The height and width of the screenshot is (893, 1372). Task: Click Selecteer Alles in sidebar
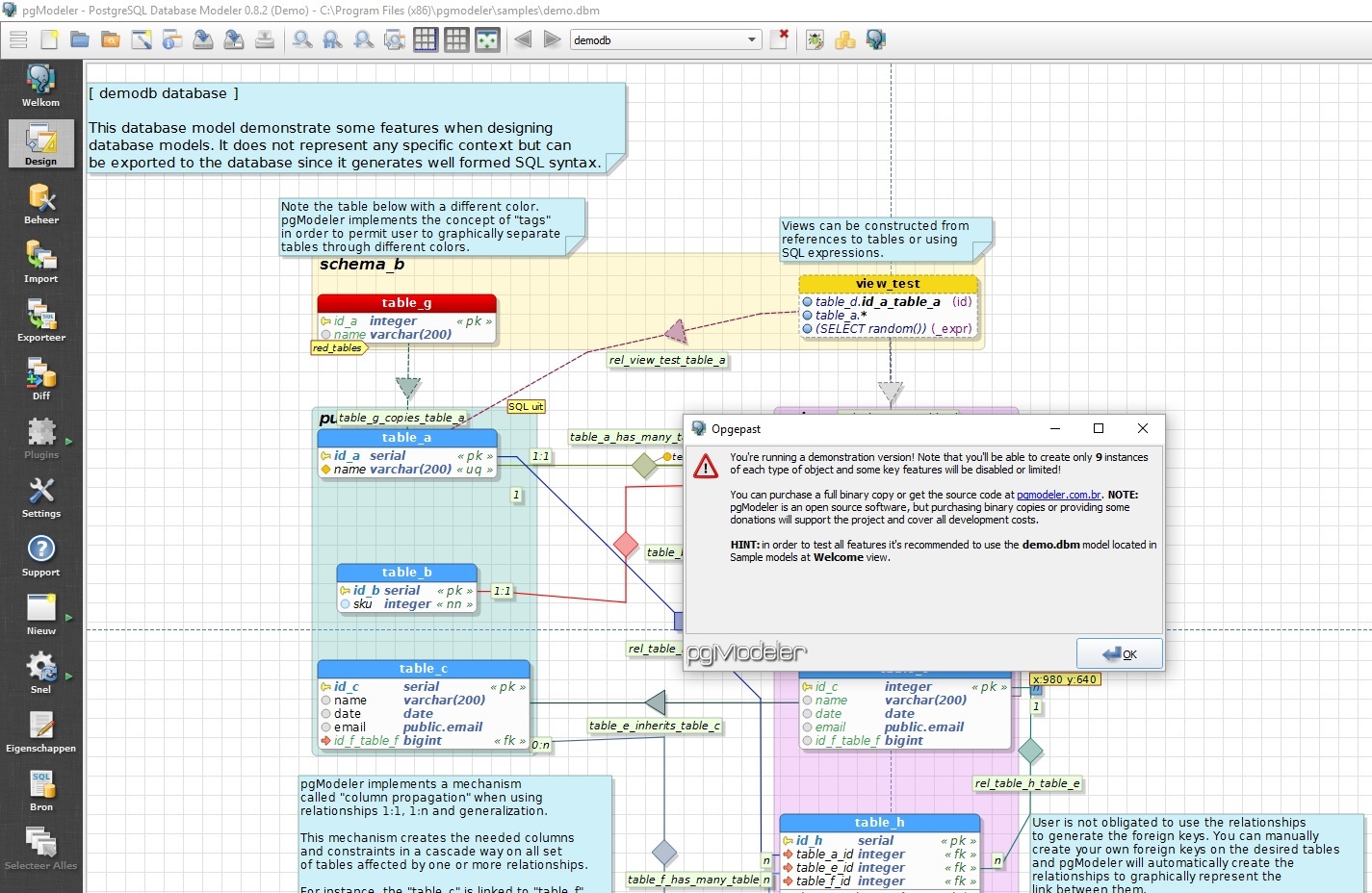click(40, 849)
